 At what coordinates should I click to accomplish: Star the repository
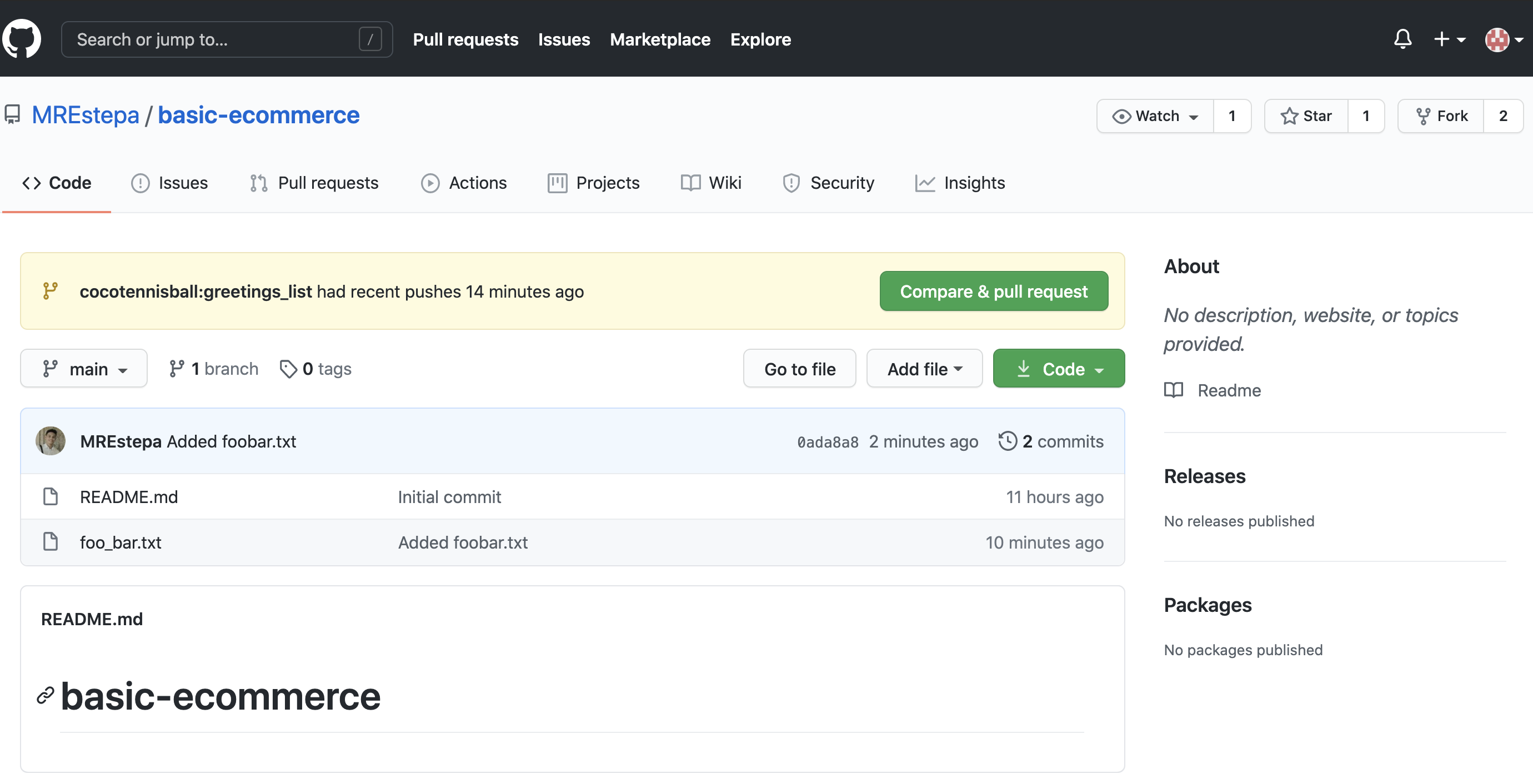(x=1306, y=116)
